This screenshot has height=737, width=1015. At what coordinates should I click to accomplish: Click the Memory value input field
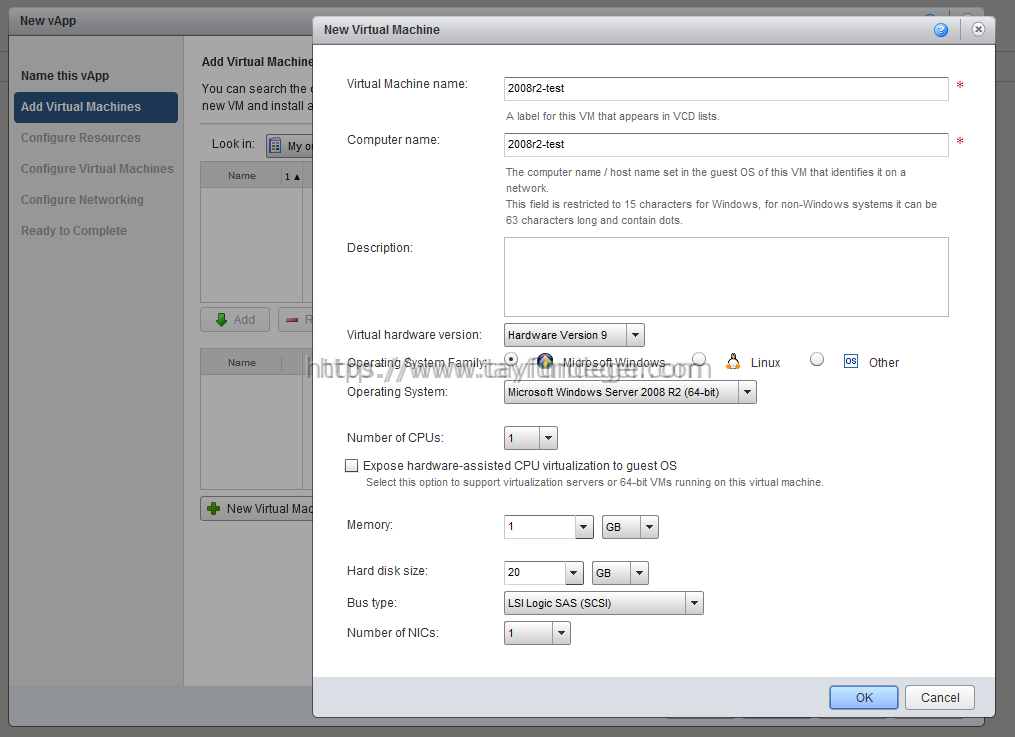pos(540,527)
